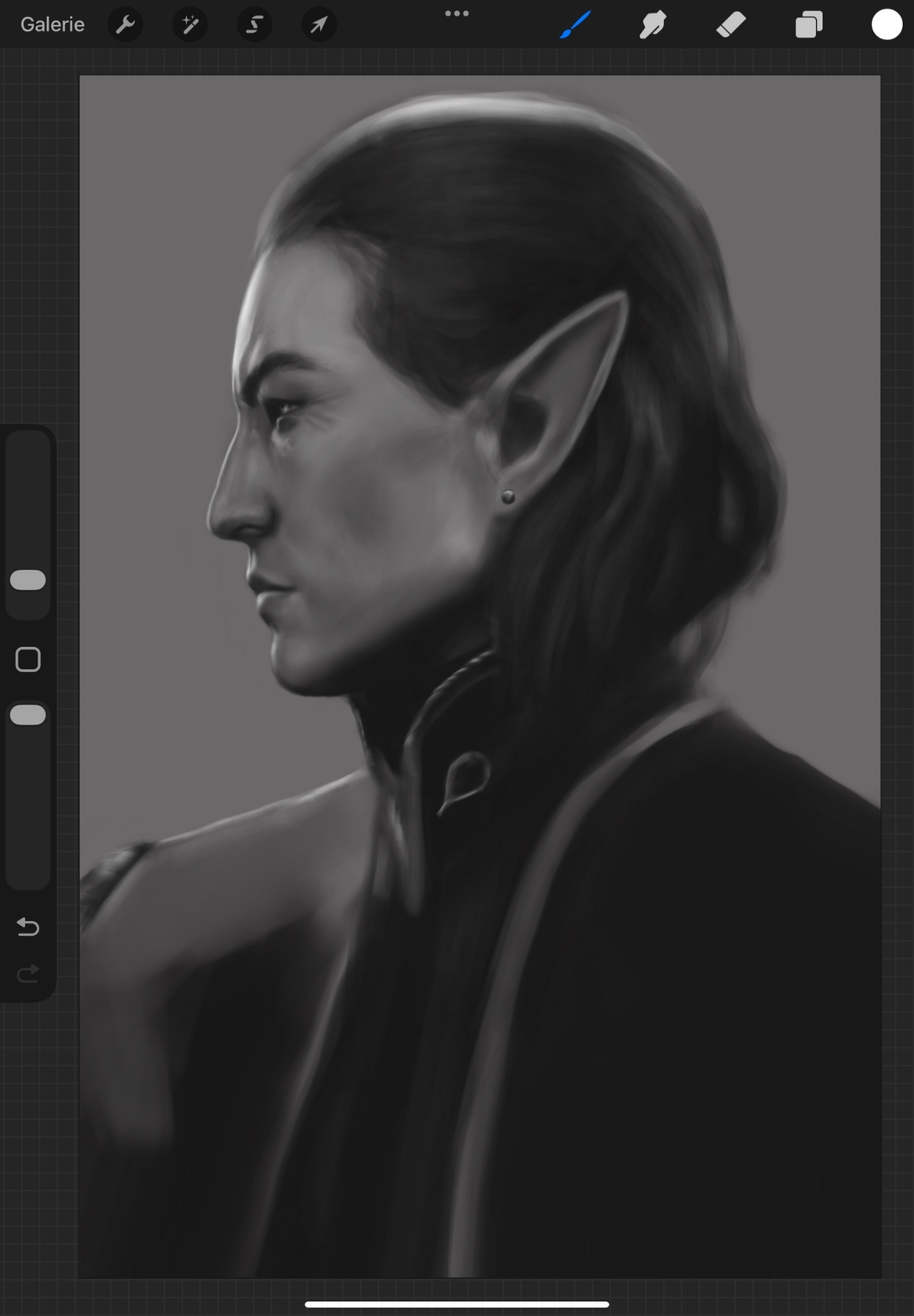
Task: Tap the brush opacity slider handle
Action: coord(28,715)
